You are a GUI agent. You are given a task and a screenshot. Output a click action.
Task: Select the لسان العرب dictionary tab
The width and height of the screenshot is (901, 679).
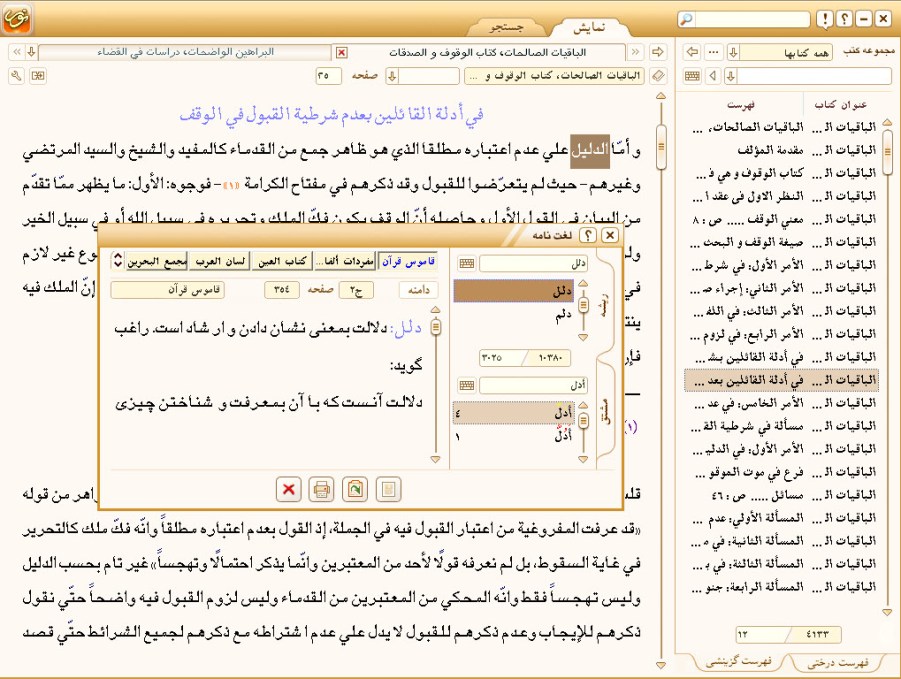217,261
